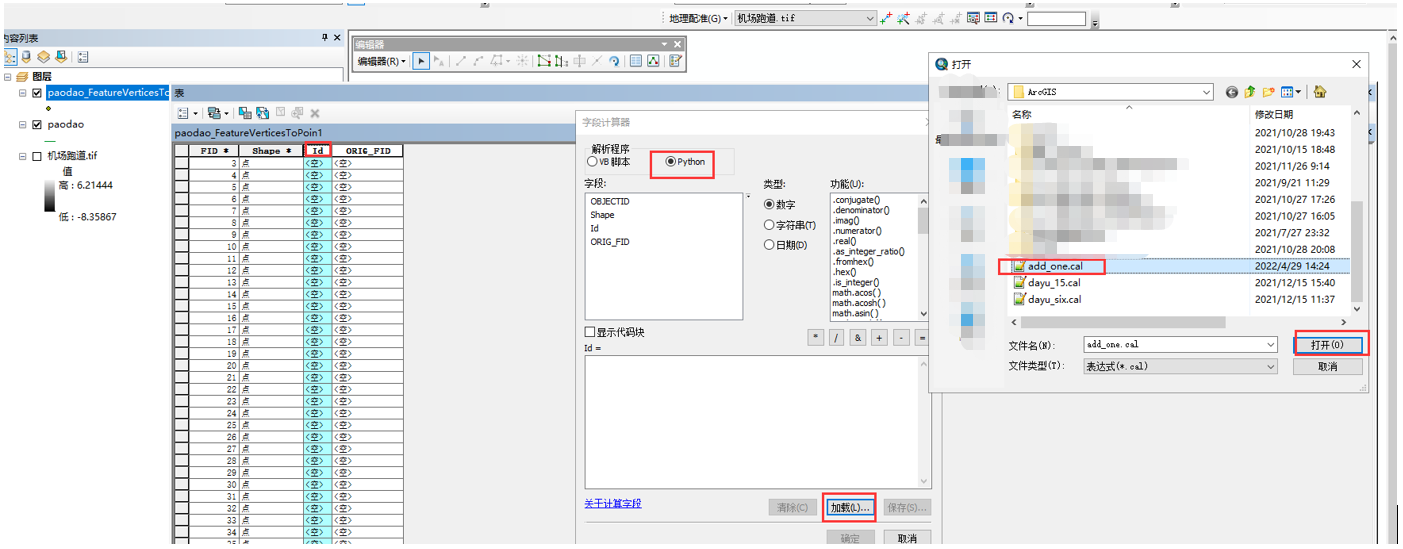The height and width of the screenshot is (549, 1403).
Task: Open the rotate tool dropdown arrow
Action: (x=1021, y=18)
